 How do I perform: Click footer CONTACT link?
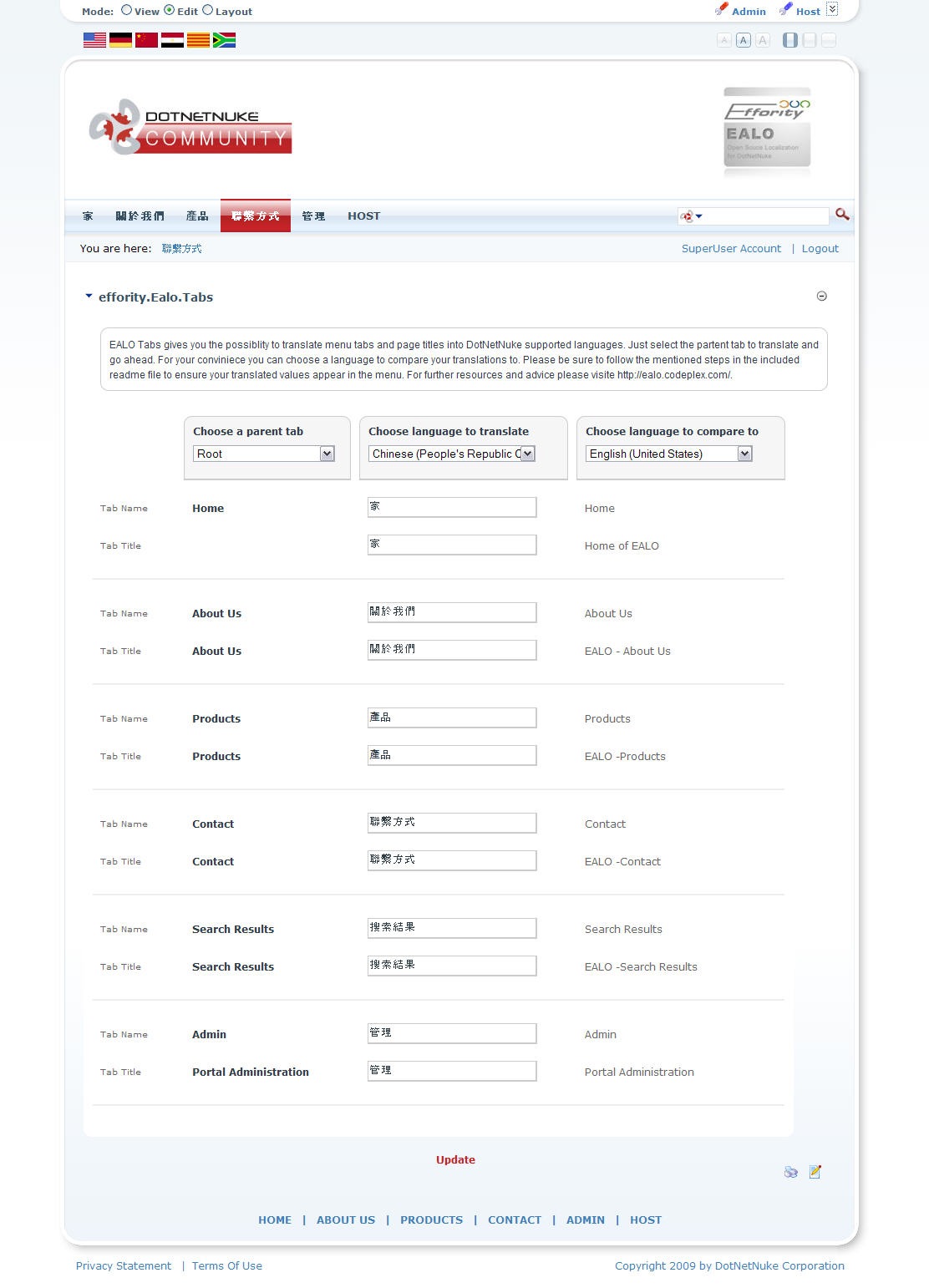pos(515,1220)
